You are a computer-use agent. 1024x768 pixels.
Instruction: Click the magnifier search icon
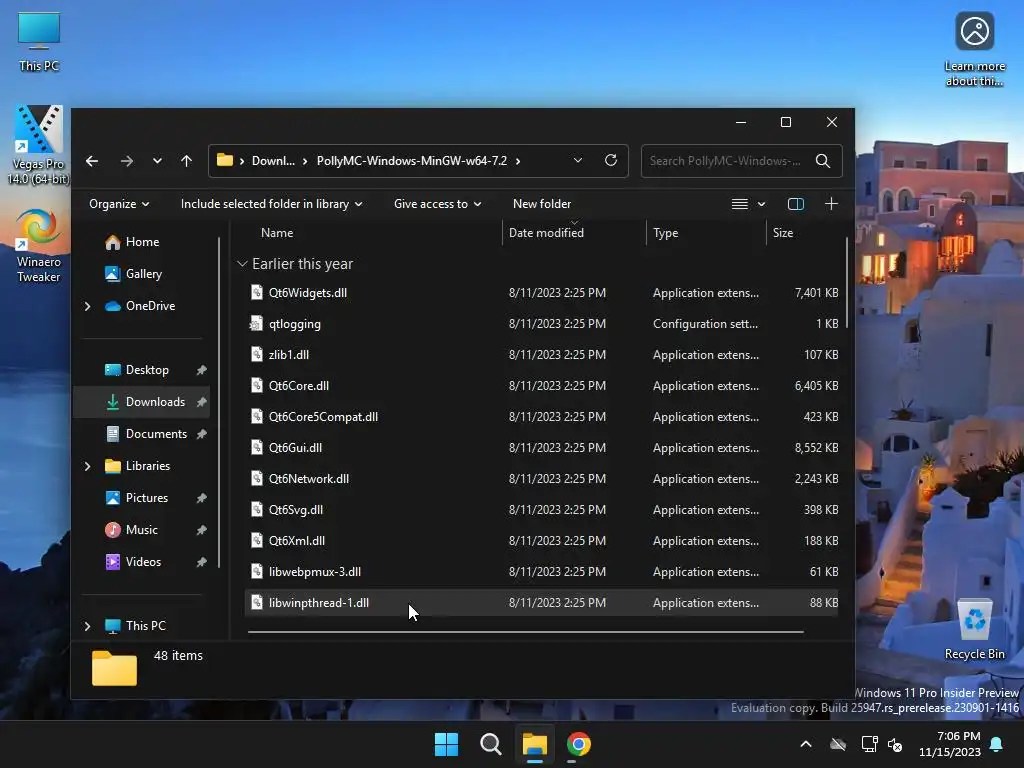click(823, 161)
